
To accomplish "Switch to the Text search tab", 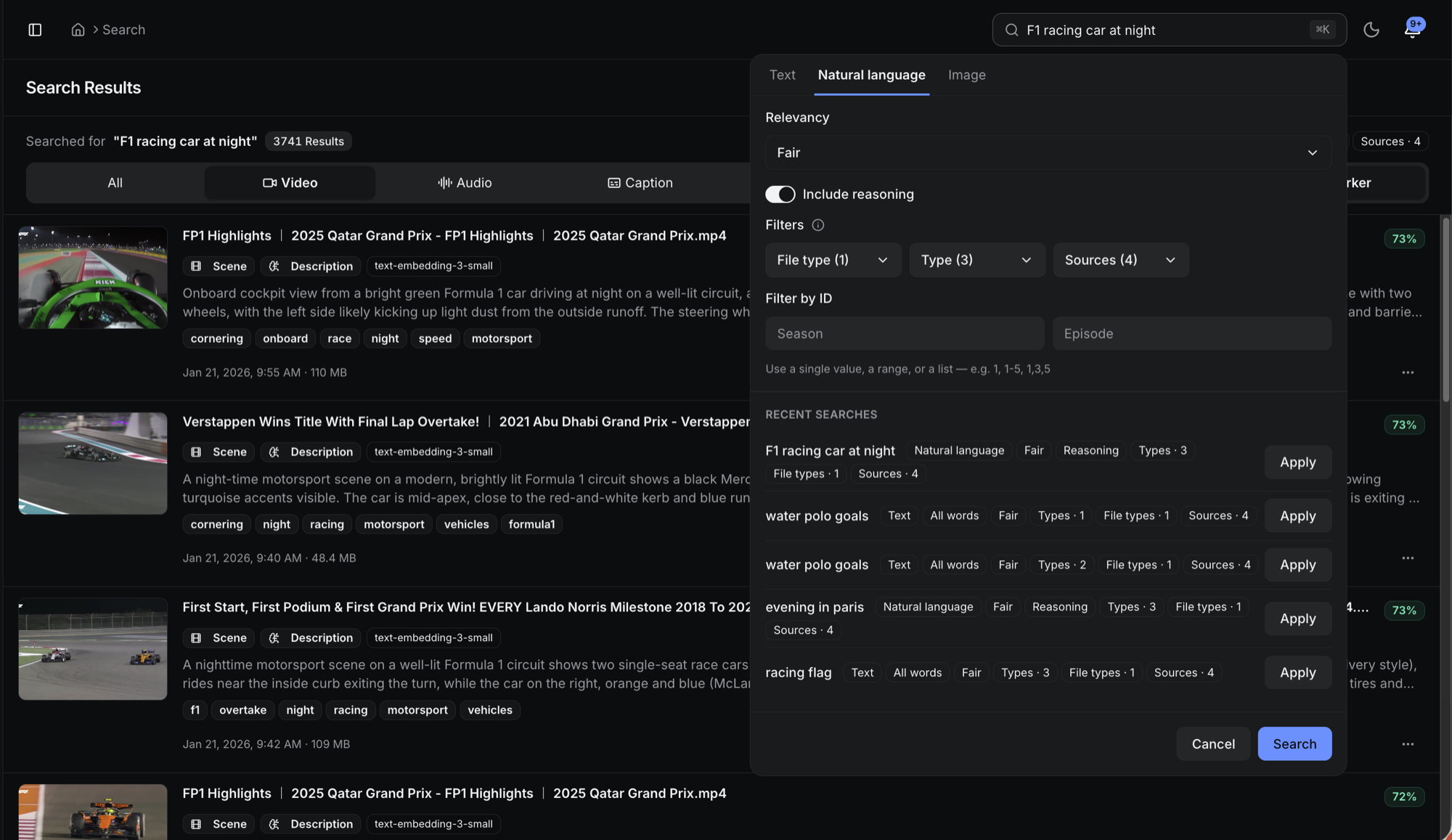I will pyautogui.click(x=782, y=75).
